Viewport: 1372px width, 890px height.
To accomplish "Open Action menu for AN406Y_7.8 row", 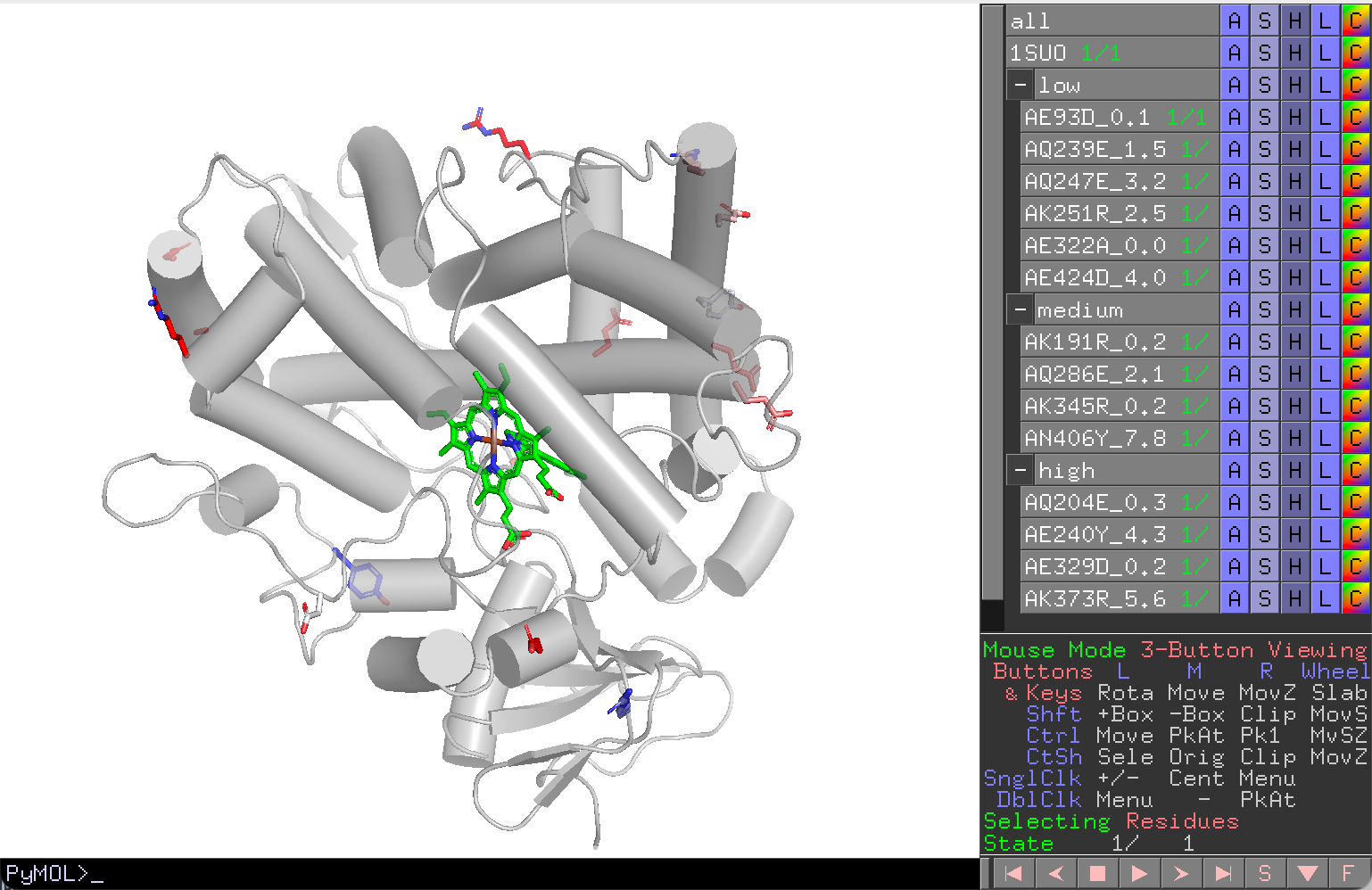I will click(1235, 438).
